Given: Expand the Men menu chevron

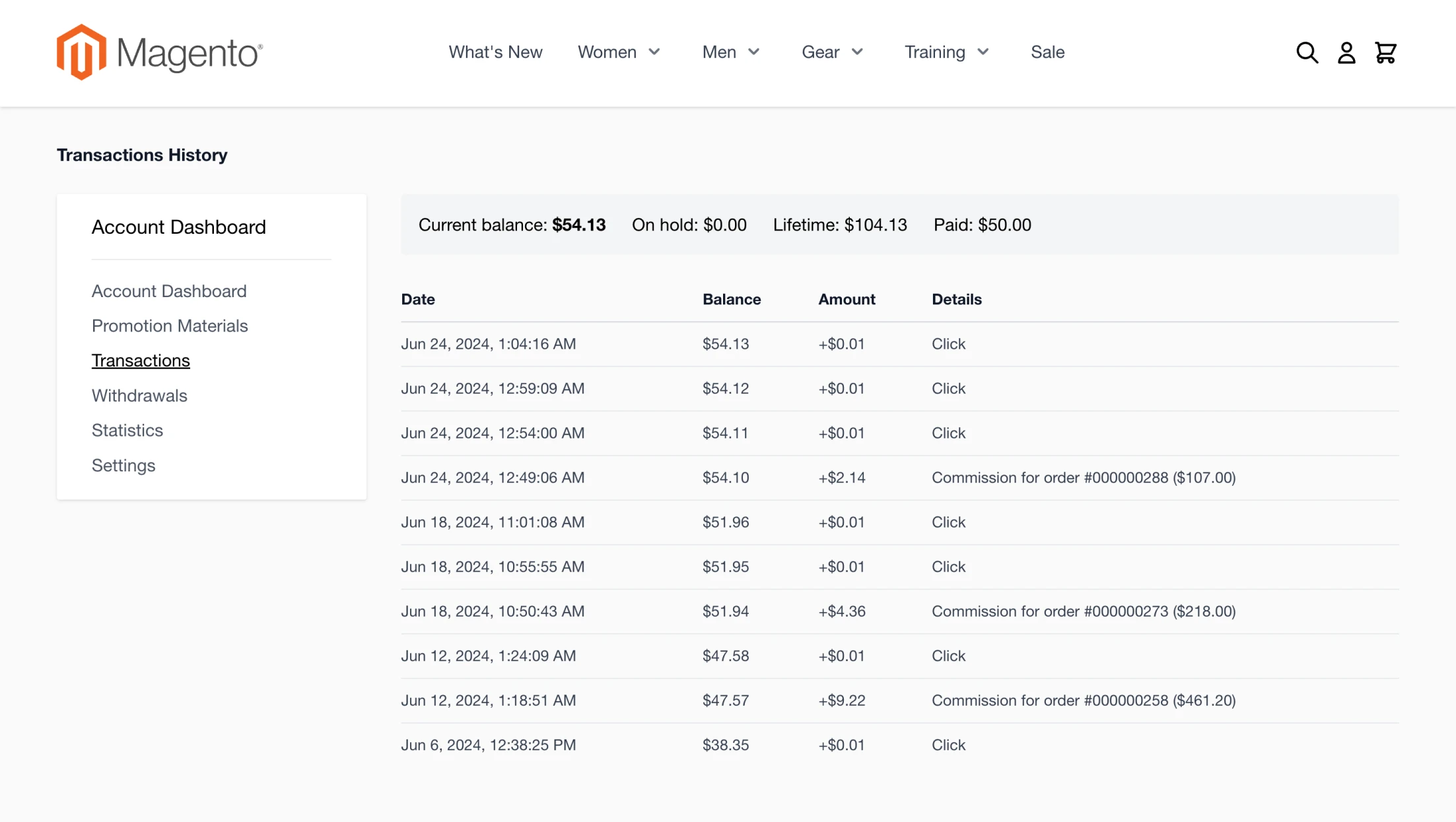Looking at the screenshot, I should pos(753,52).
